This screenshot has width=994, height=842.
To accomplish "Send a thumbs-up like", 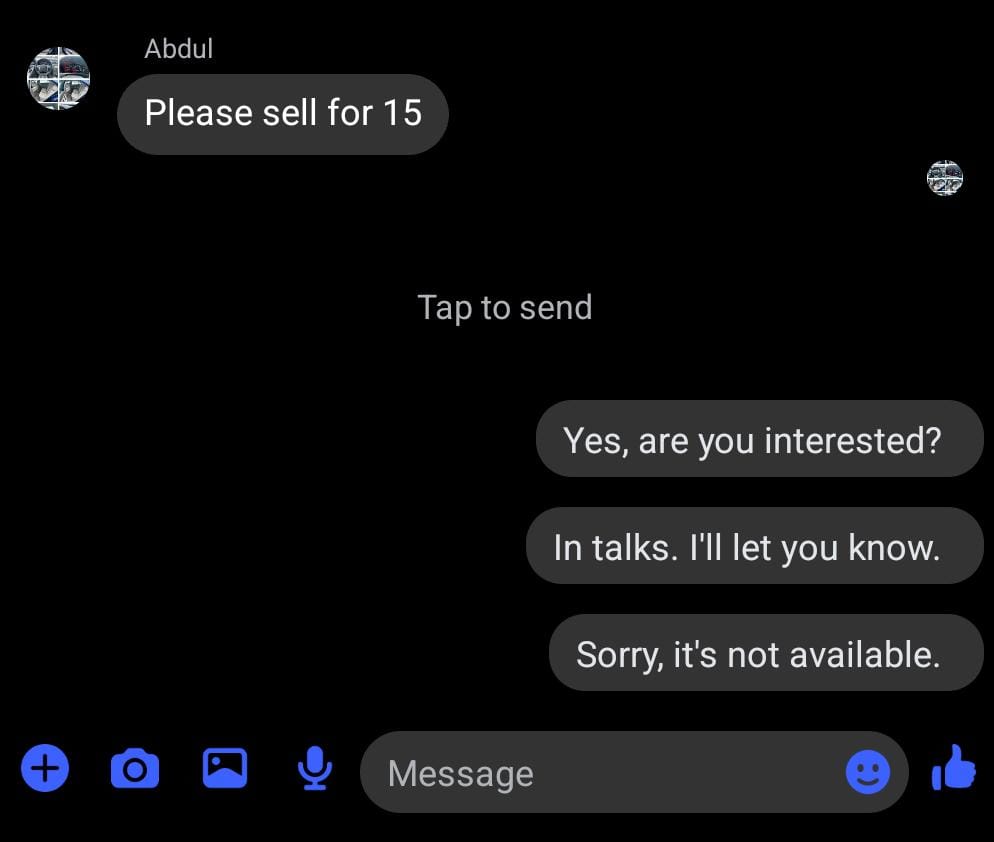I will (x=953, y=770).
